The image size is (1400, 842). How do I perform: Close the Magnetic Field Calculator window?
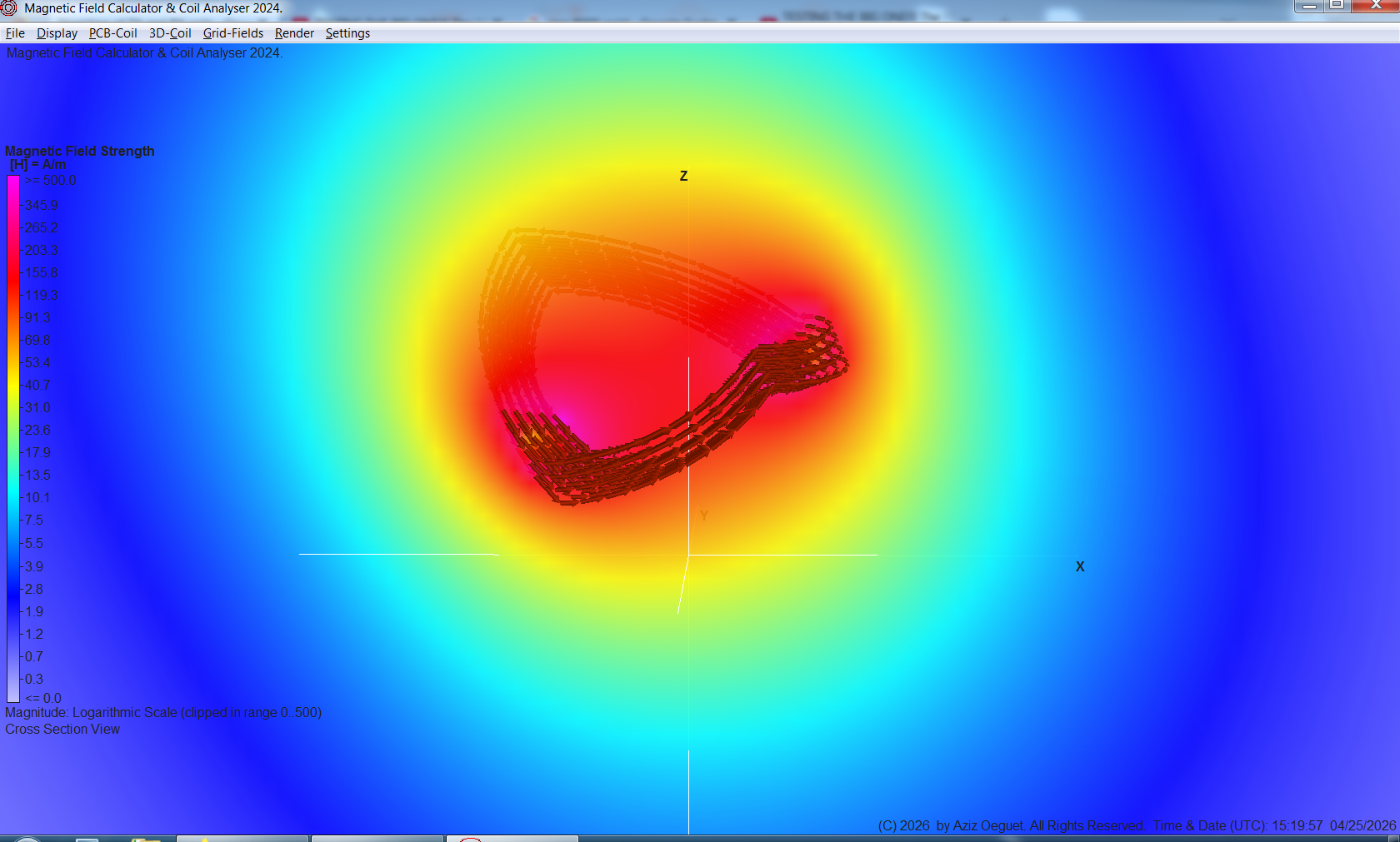click(x=1376, y=6)
